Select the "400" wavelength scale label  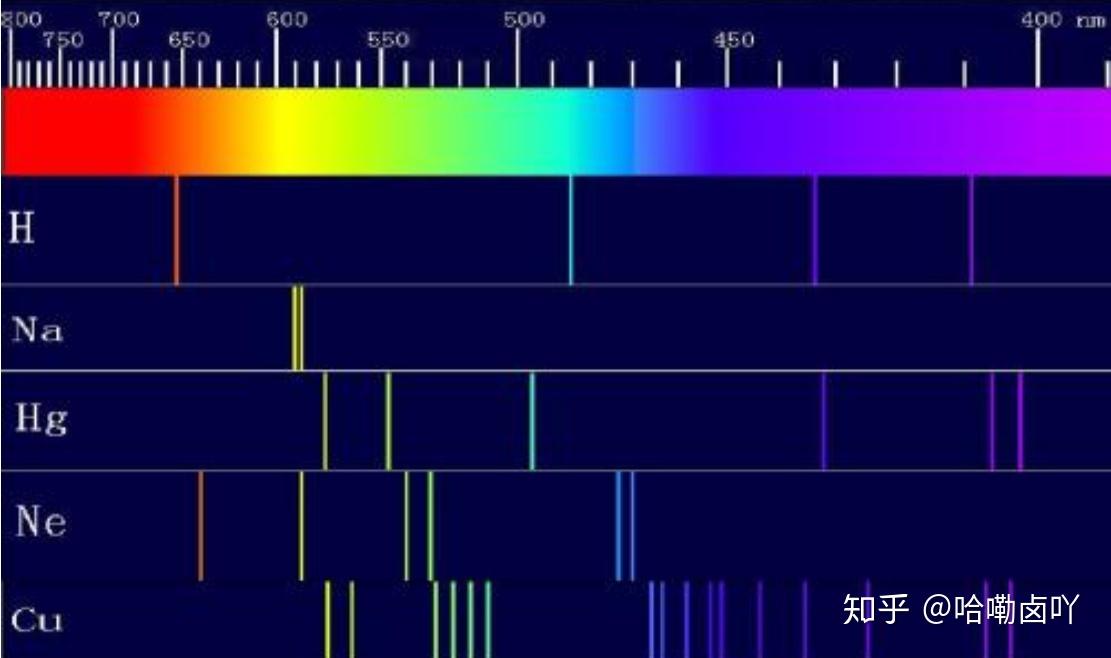[x=1042, y=19]
